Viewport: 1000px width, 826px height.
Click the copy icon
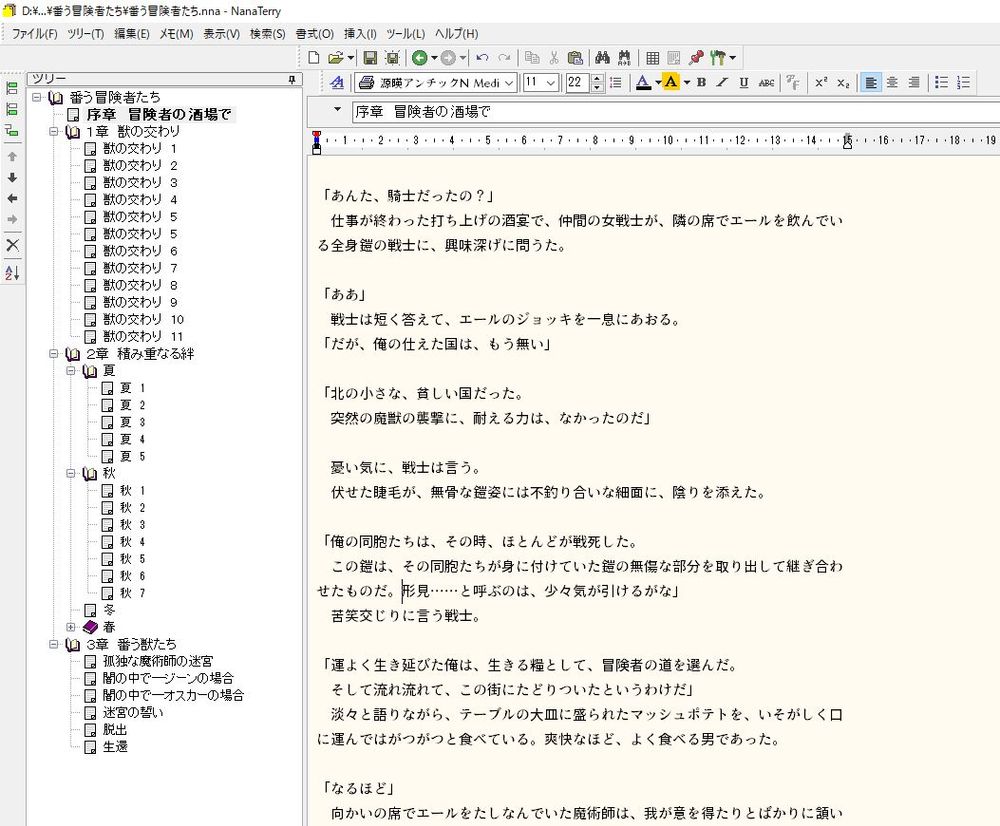(x=532, y=58)
